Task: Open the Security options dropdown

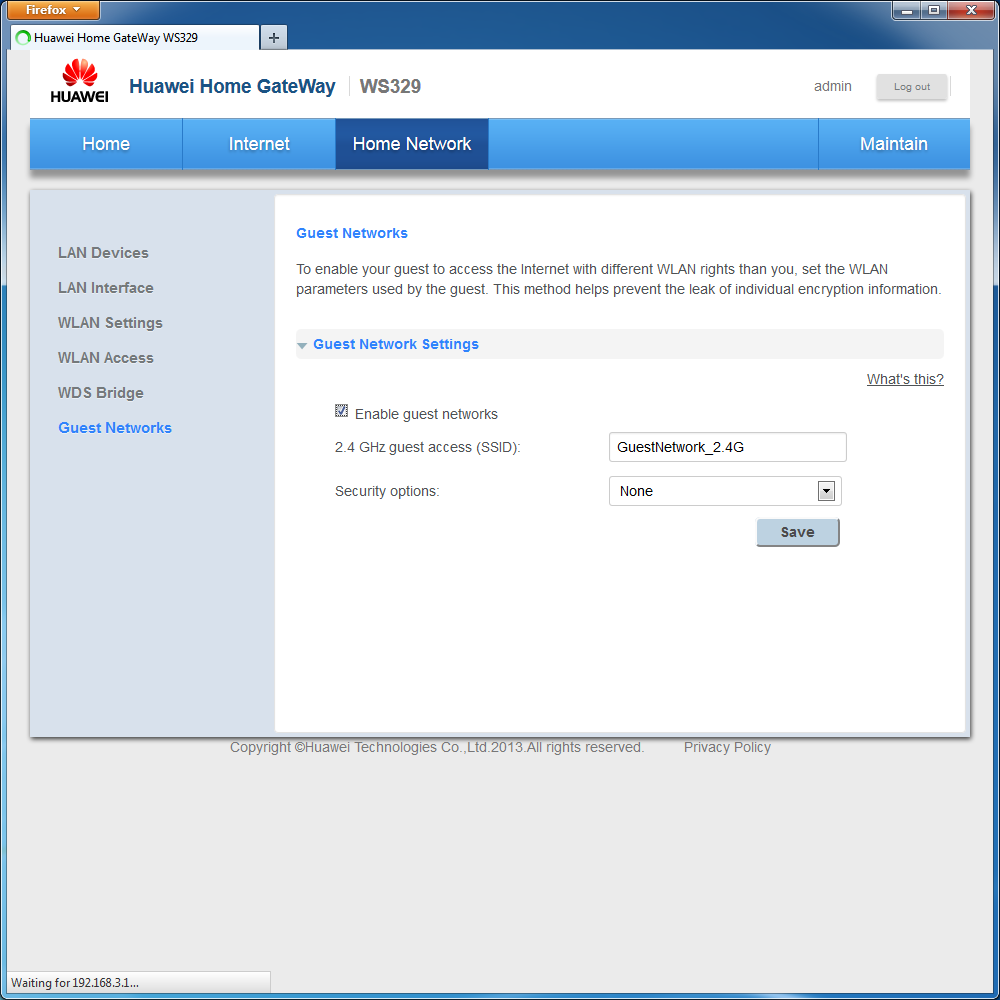Action: click(x=725, y=491)
